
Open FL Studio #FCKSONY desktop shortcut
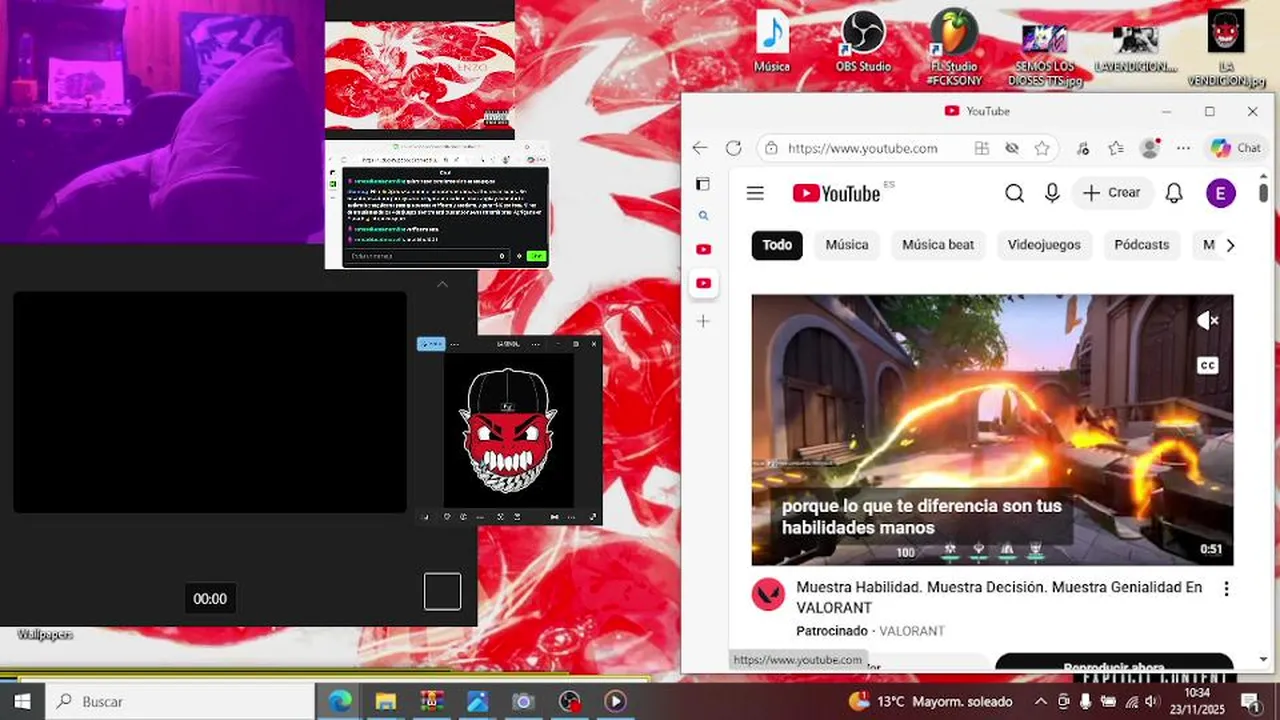[954, 47]
